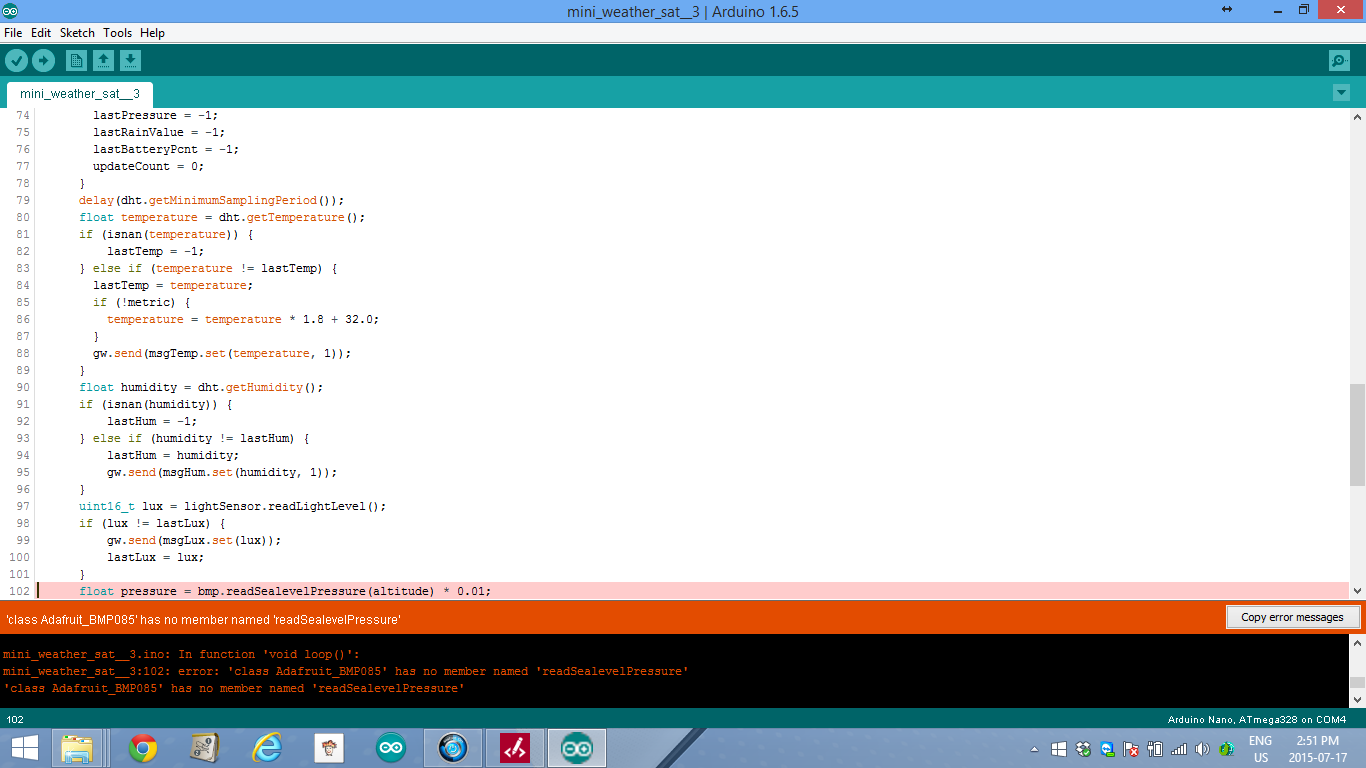Viewport: 1366px width, 768px height.
Task: Switch to the active Arduino taskbar window
Action: click(577, 748)
